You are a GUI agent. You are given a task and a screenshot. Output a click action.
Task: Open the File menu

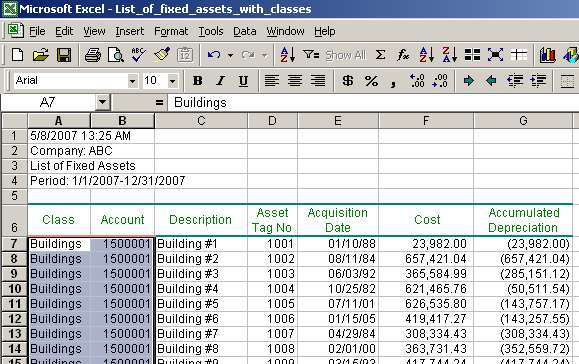(x=37, y=31)
